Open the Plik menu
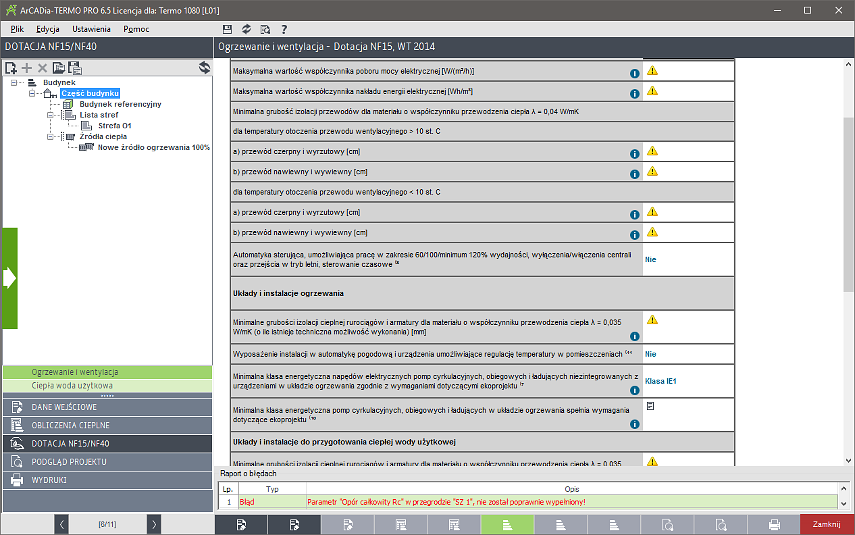The image size is (855, 535). (x=17, y=29)
